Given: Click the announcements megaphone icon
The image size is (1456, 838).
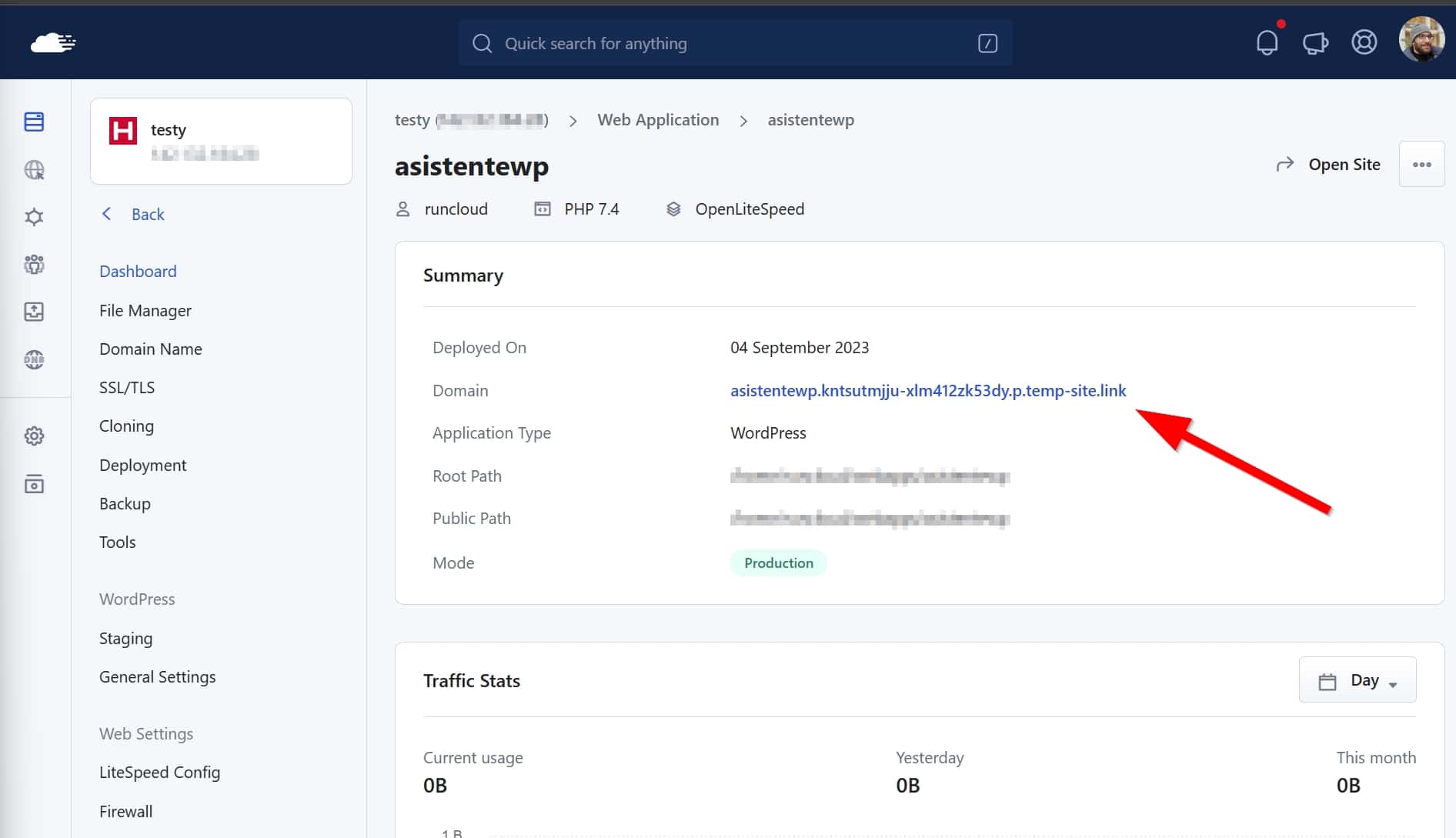Looking at the screenshot, I should 1315,43.
